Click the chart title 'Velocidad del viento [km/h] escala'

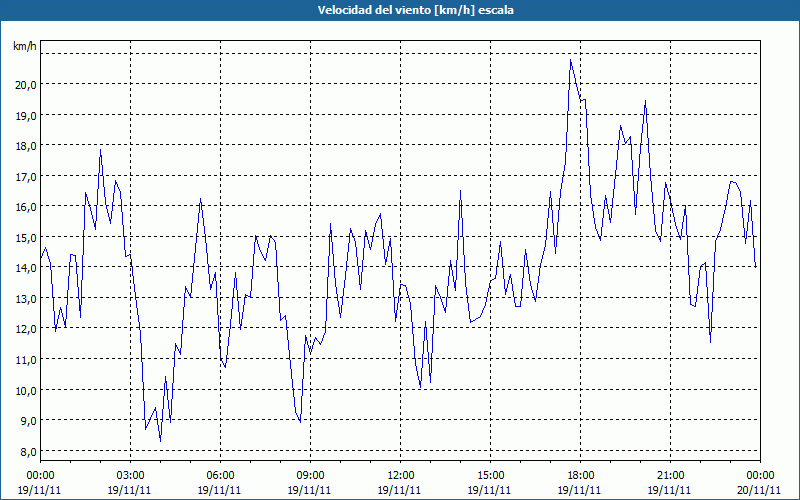pos(415,10)
